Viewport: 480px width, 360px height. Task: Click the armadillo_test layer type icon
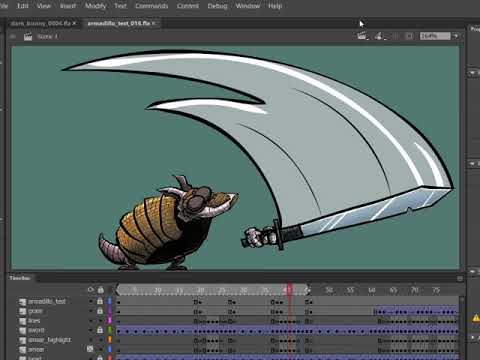(22, 302)
